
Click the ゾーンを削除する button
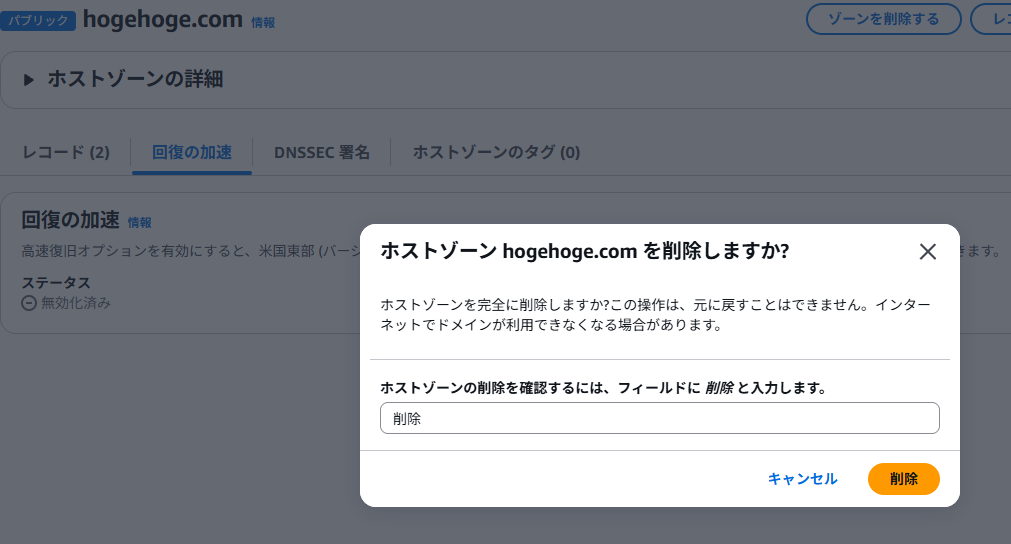883,19
